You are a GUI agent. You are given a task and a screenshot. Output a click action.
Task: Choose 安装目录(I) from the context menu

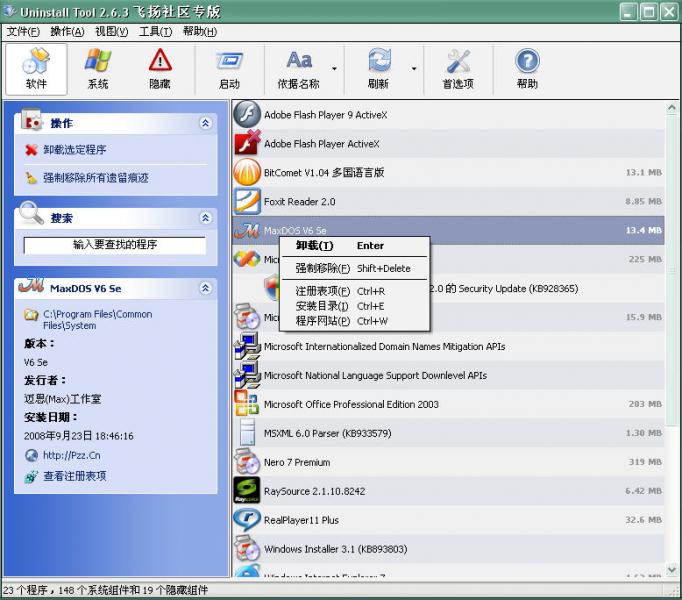tap(354, 306)
